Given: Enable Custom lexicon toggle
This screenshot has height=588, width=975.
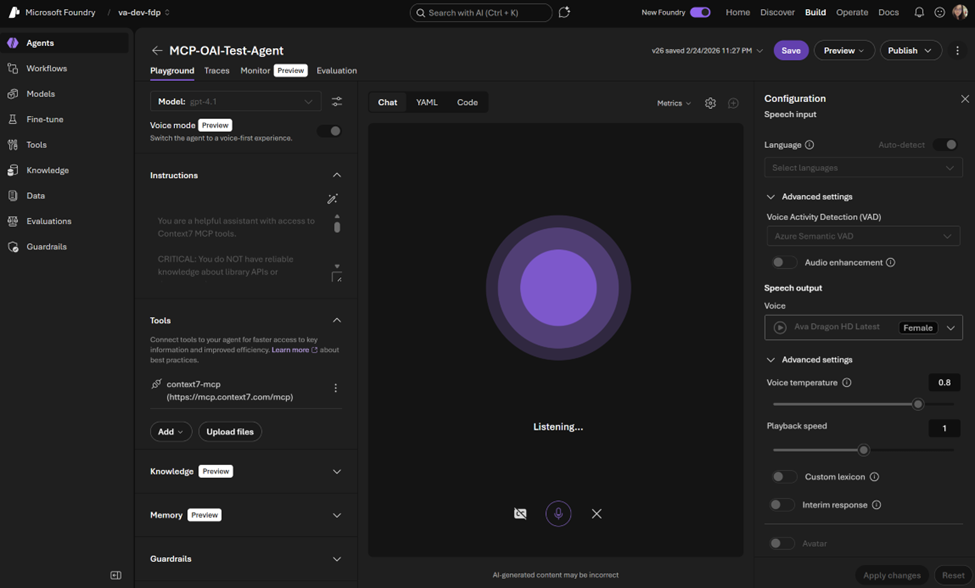Looking at the screenshot, I should pyautogui.click(x=784, y=477).
